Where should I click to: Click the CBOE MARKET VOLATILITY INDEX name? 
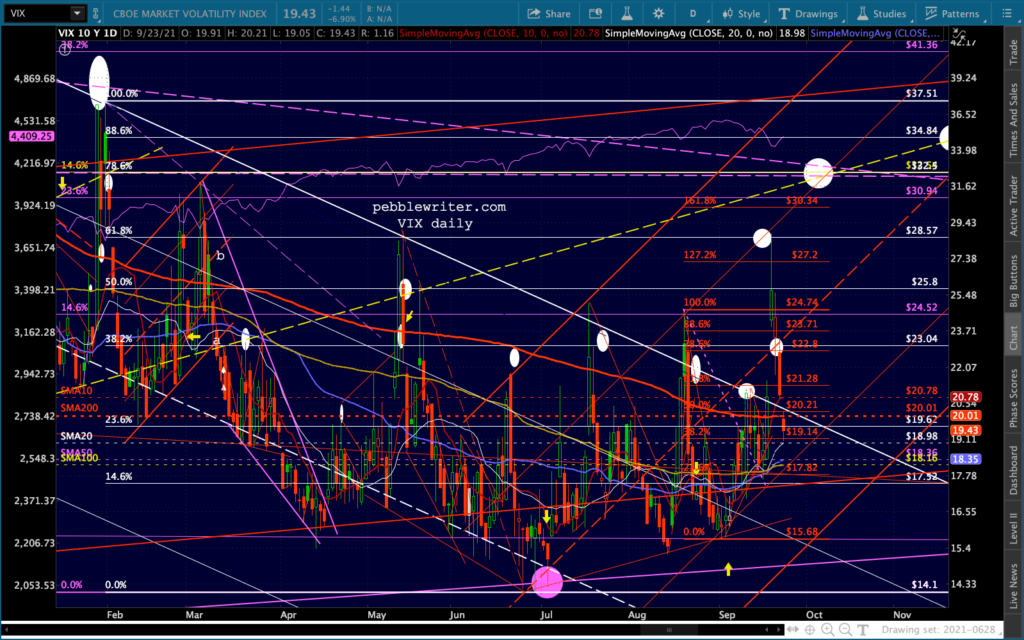point(189,14)
